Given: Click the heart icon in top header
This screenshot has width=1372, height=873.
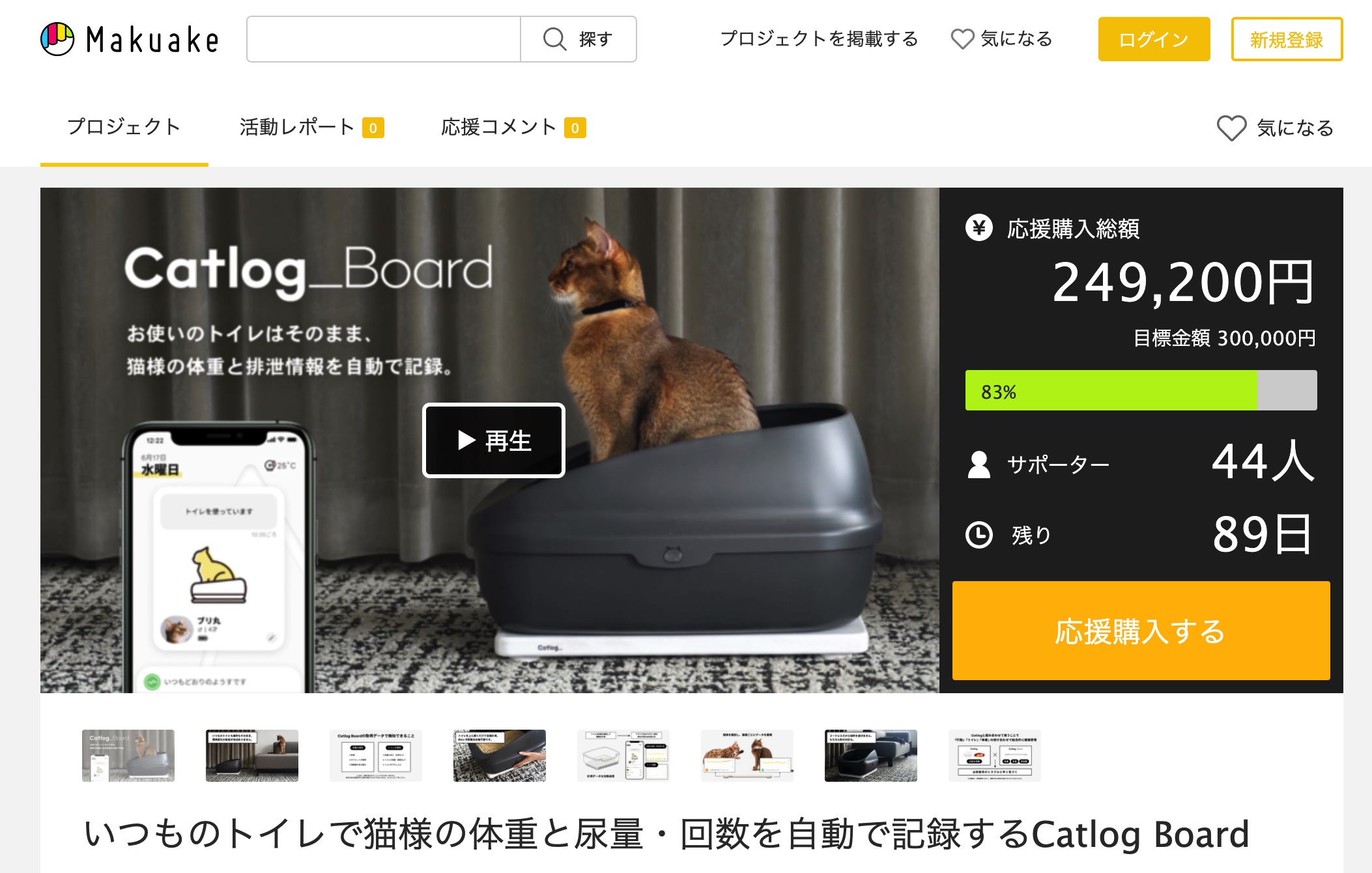Looking at the screenshot, I should pyautogui.click(x=962, y=39).
